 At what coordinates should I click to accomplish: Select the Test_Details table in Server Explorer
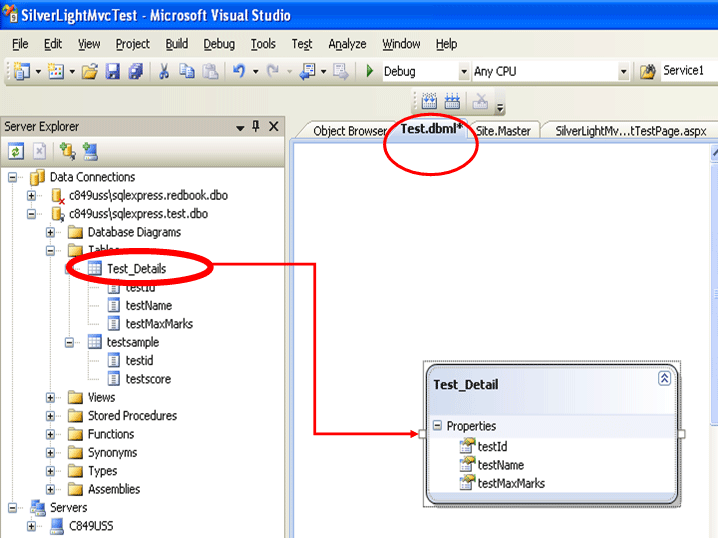click(136, 269)
